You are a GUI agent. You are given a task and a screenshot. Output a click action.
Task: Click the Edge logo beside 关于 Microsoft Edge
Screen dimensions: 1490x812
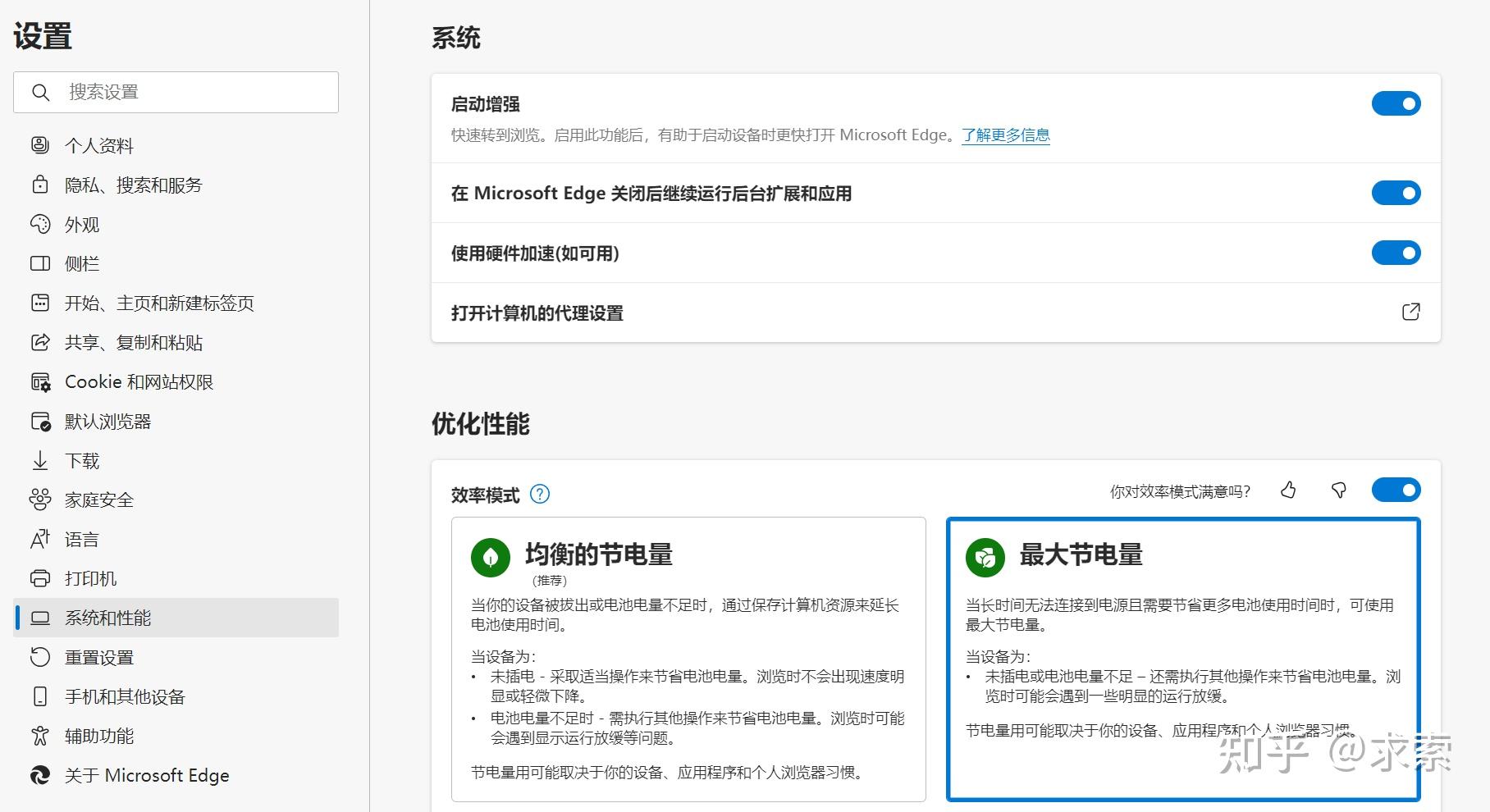[x=40, y=775]
